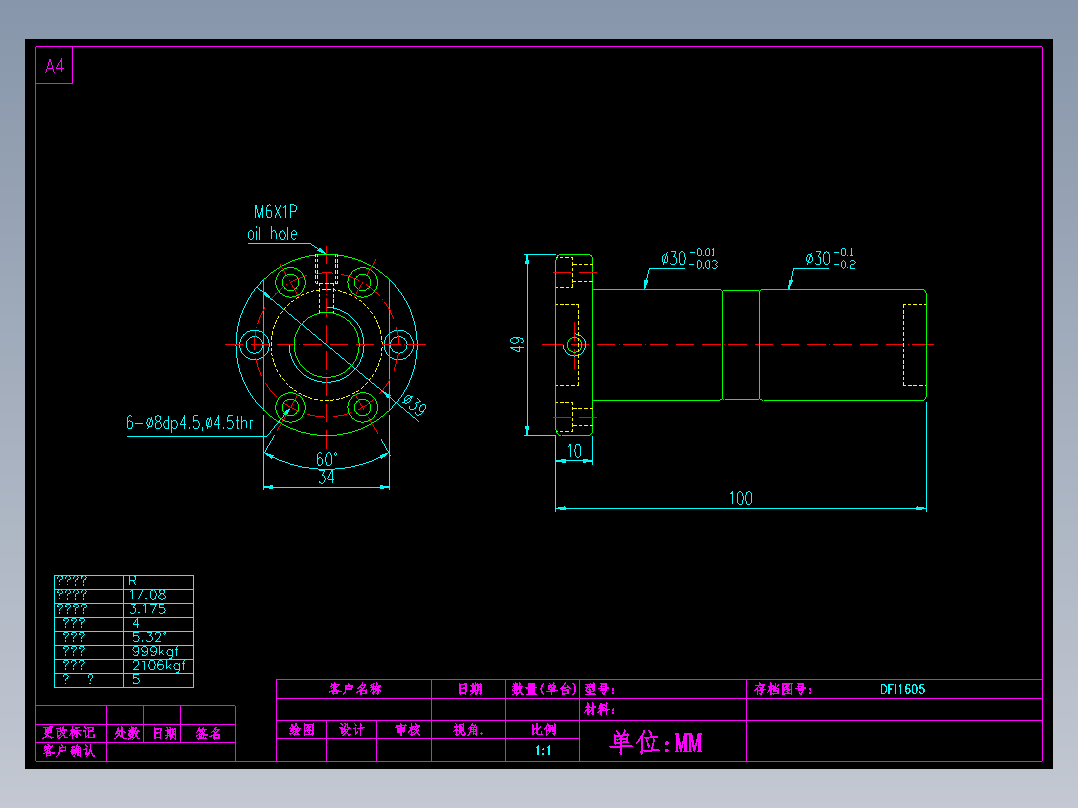Click the 3.175 table value
The image size is (1078, 808).
tap(148, 609)
